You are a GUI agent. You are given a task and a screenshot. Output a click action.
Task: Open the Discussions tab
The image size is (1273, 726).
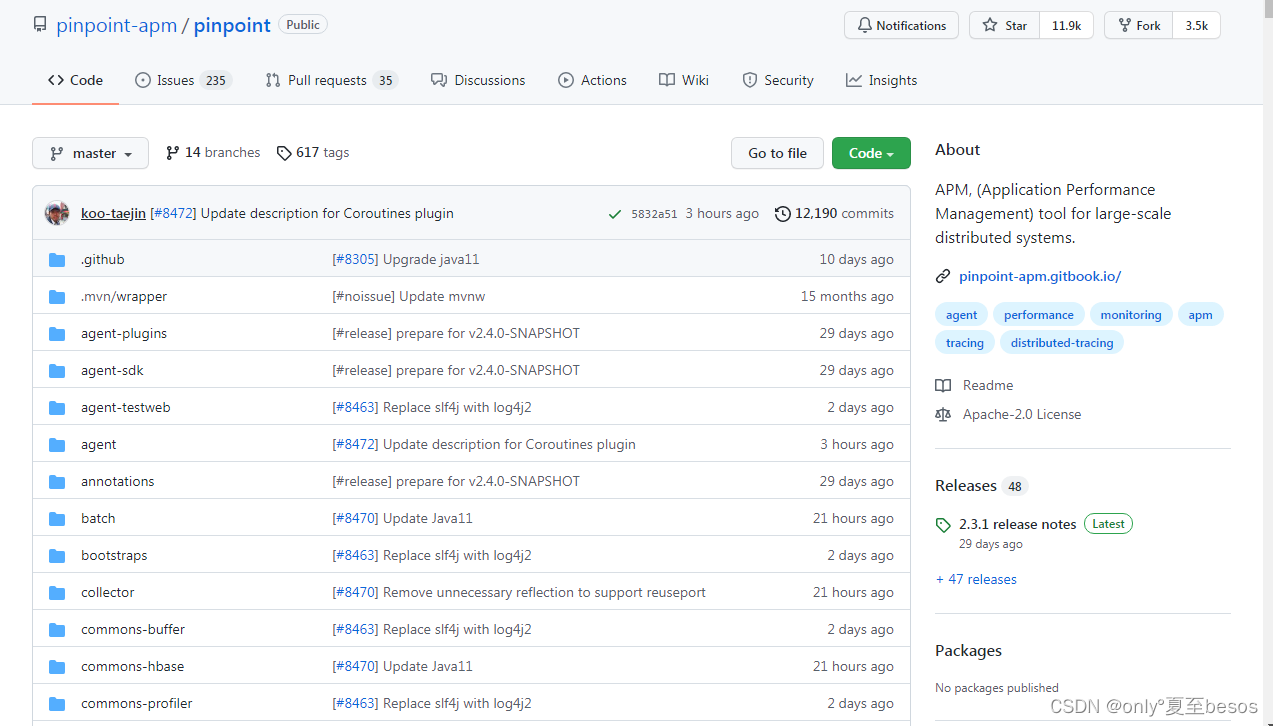click(x=478, y=80)
